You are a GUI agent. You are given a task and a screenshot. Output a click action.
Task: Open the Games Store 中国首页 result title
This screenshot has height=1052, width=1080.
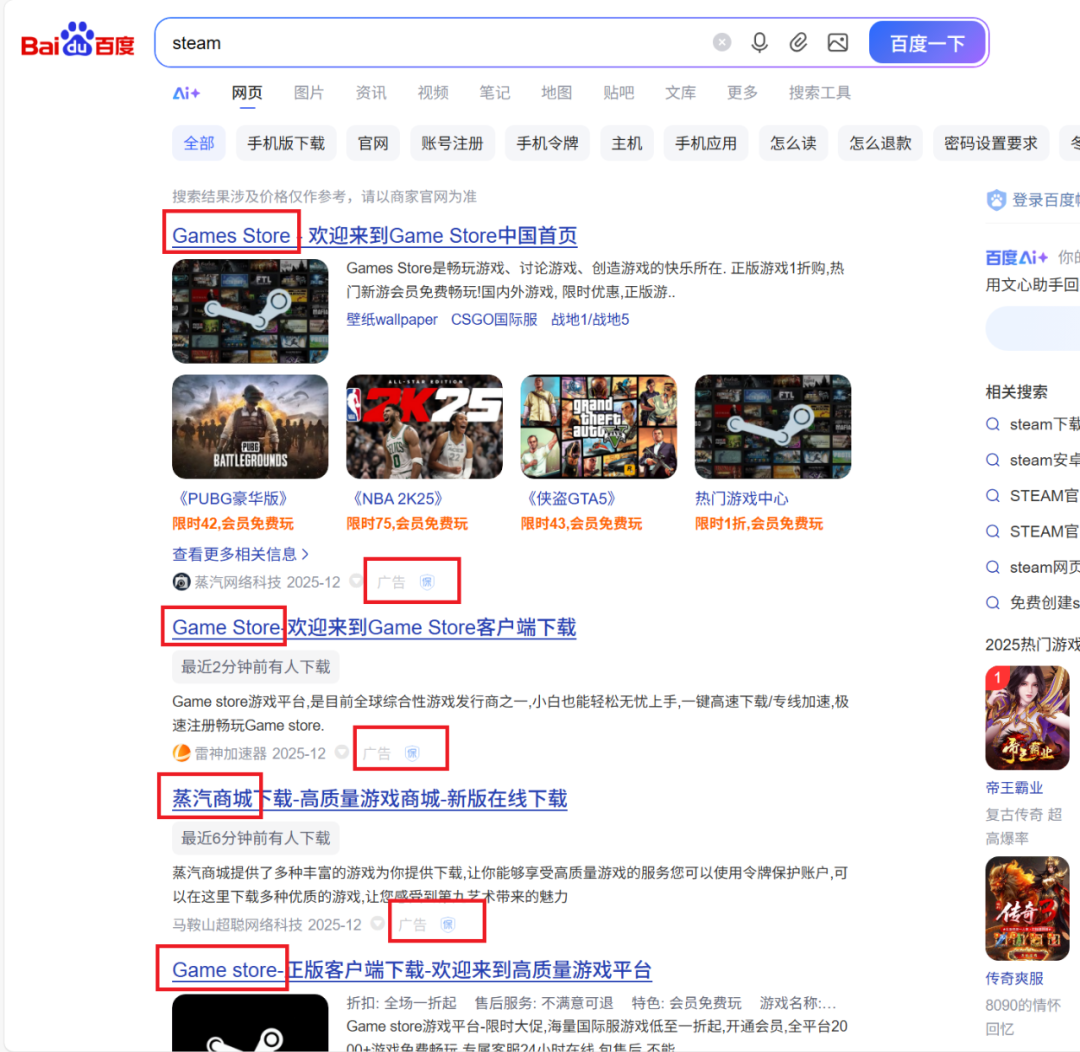point(375,236)
